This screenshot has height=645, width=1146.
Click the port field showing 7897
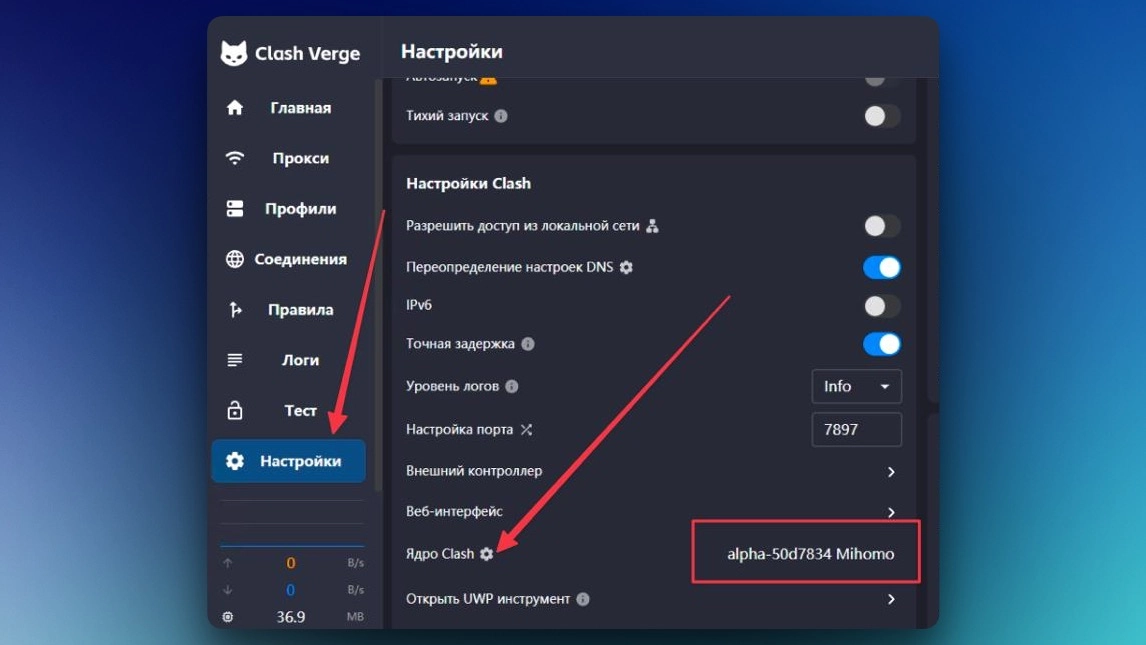point(856,430)
